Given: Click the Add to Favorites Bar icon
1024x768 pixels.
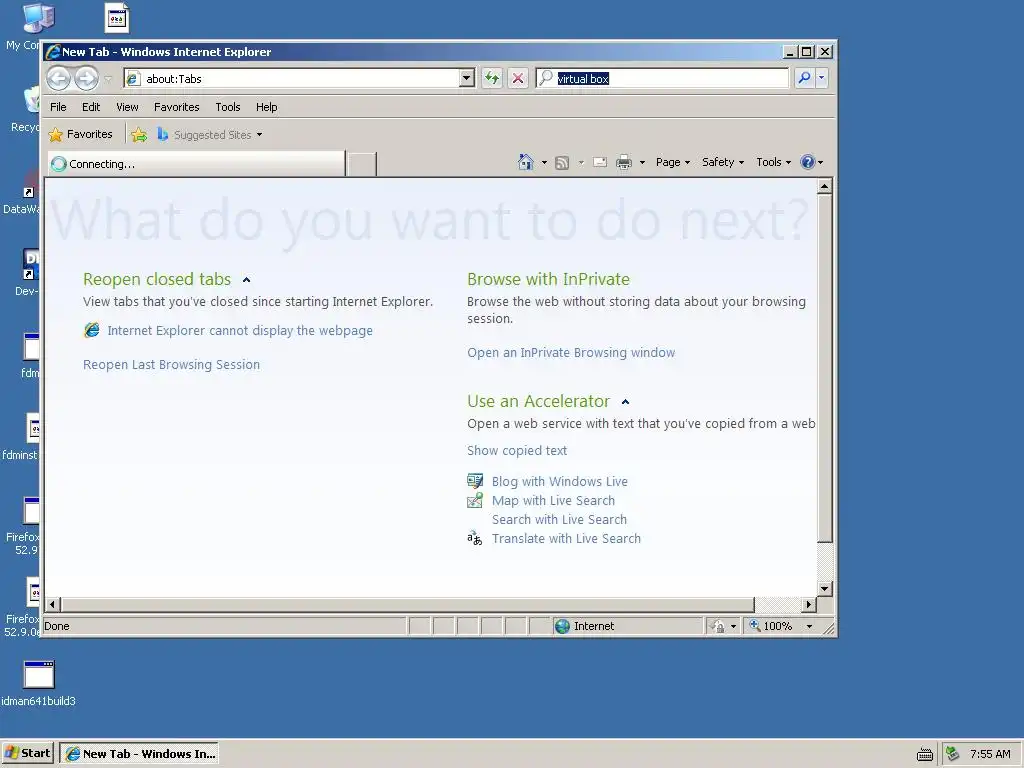Looking at the screenshot, I should pos(139,135).
